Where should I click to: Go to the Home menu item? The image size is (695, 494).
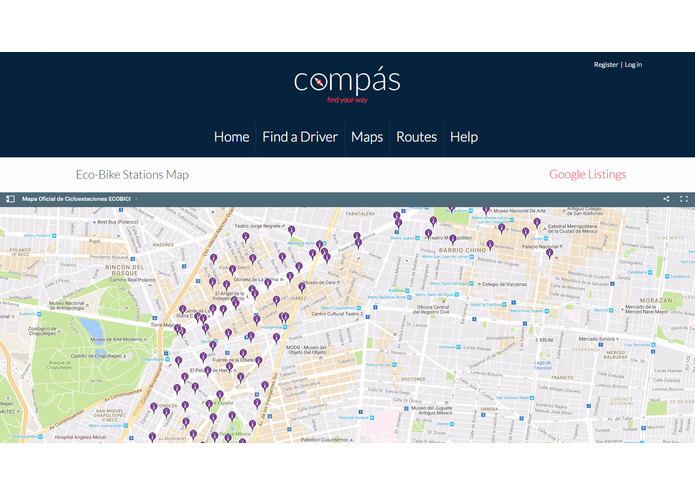pos(231,137)
